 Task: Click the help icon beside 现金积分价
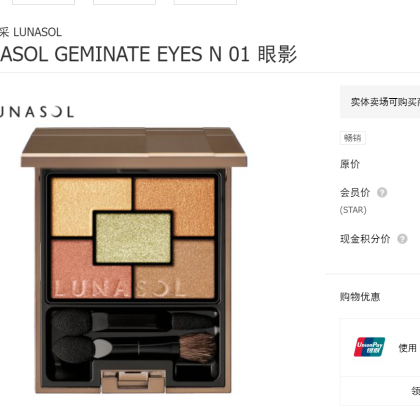coord(402,239)
